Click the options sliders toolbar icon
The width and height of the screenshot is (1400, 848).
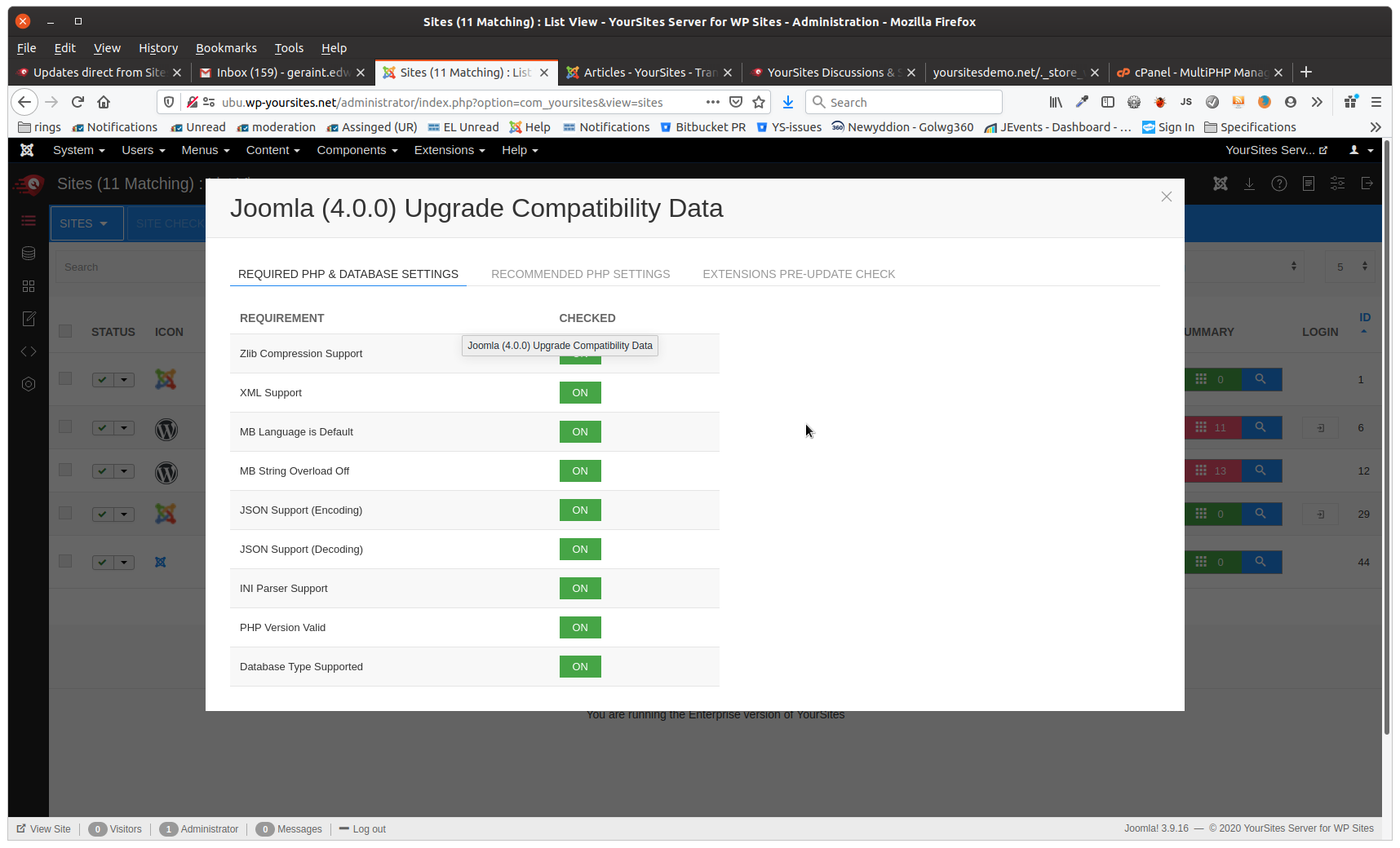[1338, 183]
